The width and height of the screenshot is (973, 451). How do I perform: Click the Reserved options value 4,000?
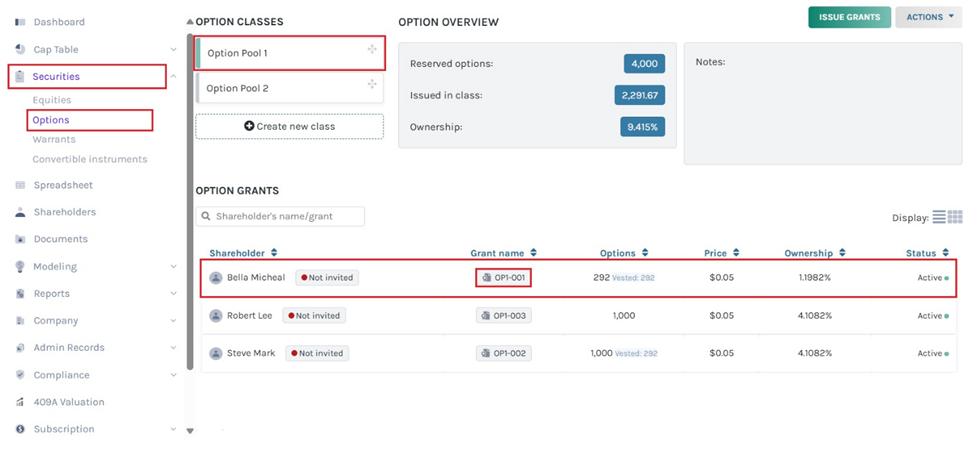click(645, 64)
